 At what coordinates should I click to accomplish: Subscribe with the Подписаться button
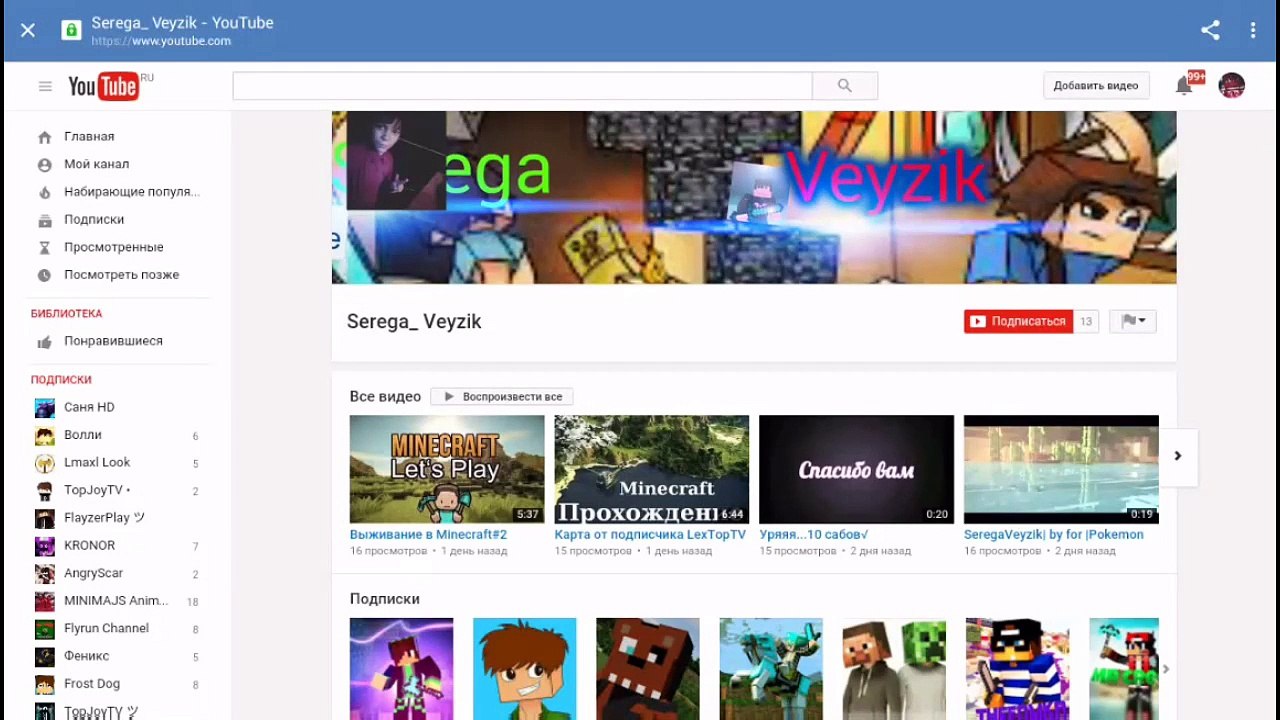(1018, 321)
